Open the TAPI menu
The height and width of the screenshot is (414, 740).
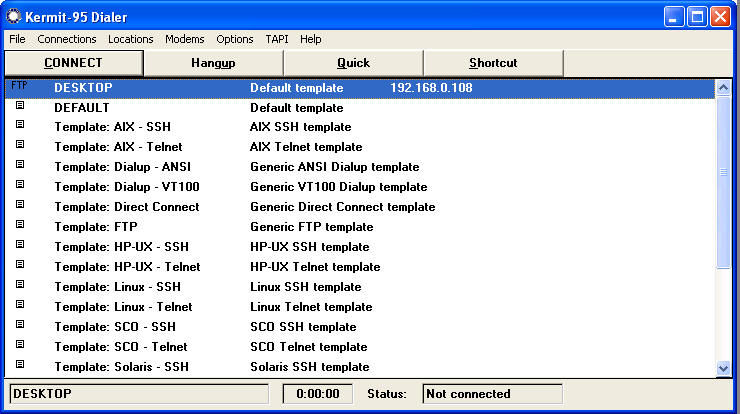coord(276,39)
